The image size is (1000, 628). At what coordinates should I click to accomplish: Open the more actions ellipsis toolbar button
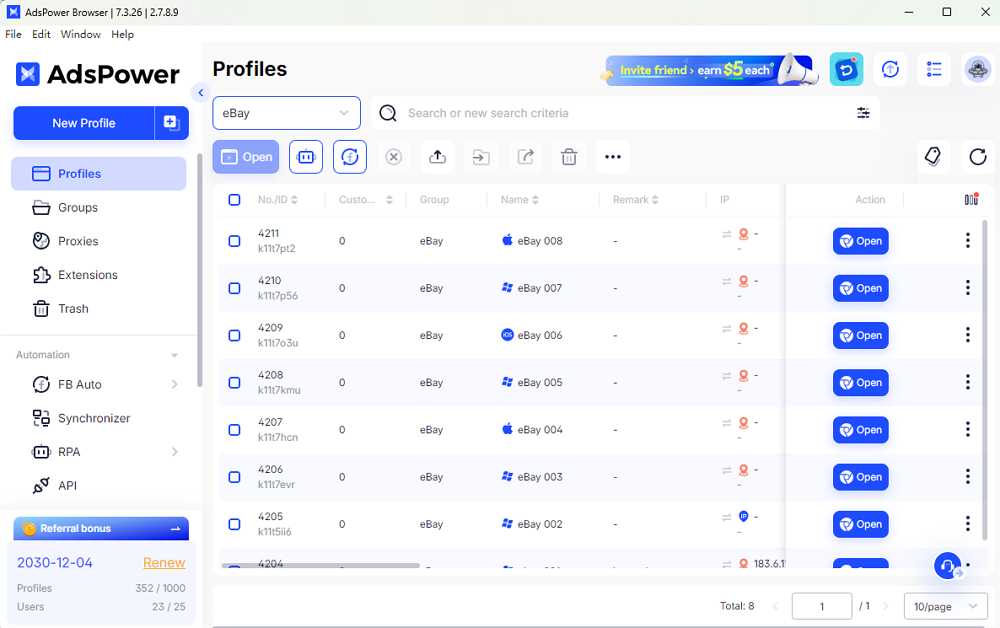point(613,157)
